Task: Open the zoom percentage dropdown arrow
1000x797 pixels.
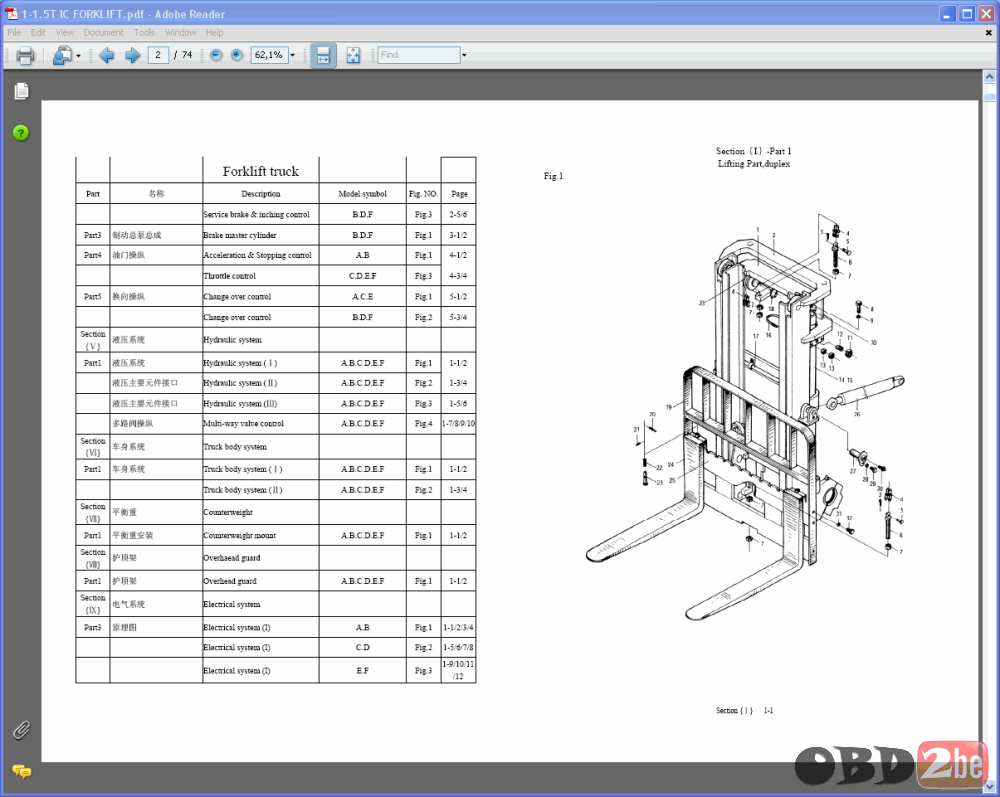Action: coord(293,55)
